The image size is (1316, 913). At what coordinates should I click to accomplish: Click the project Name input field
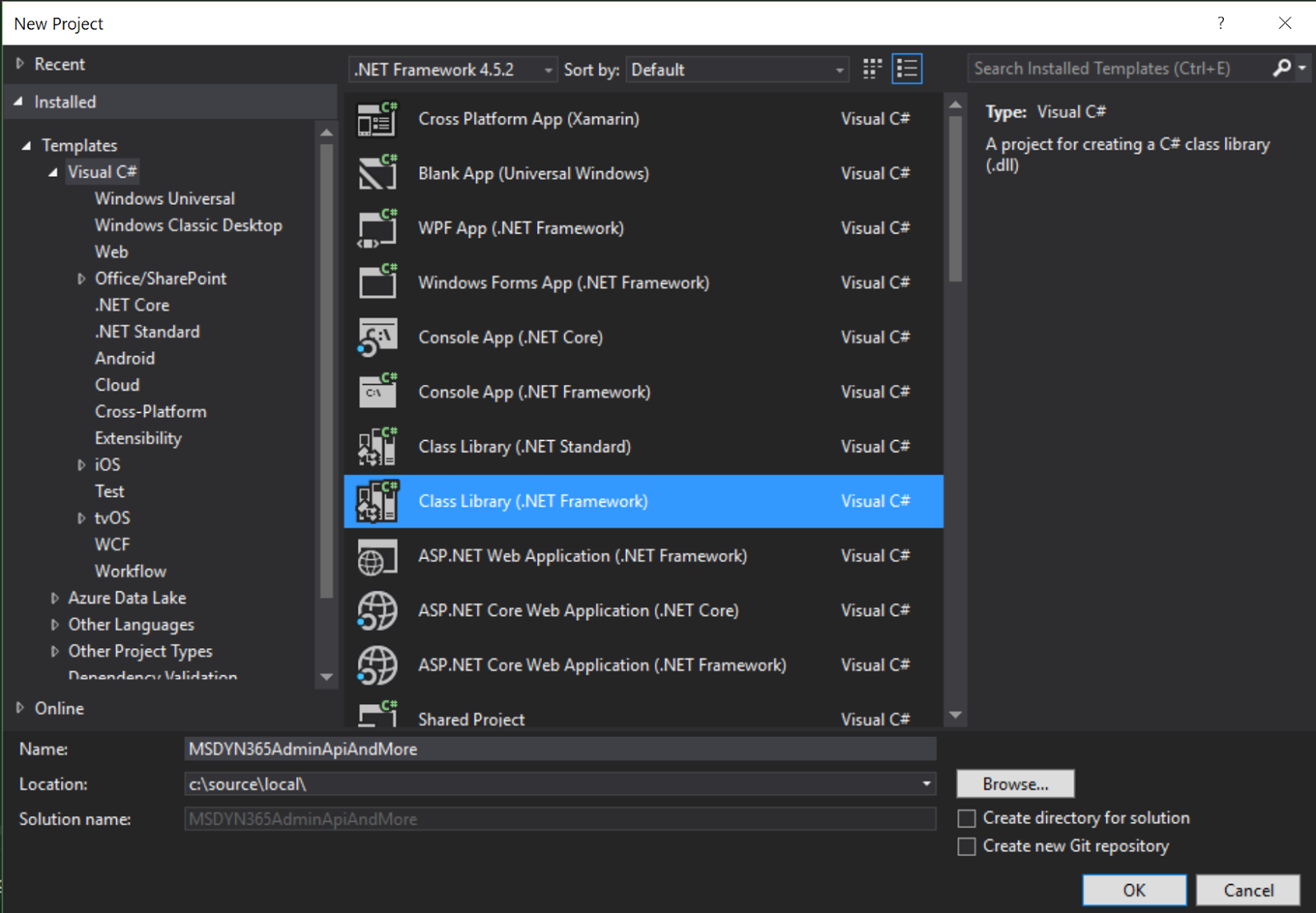point(560,749)
